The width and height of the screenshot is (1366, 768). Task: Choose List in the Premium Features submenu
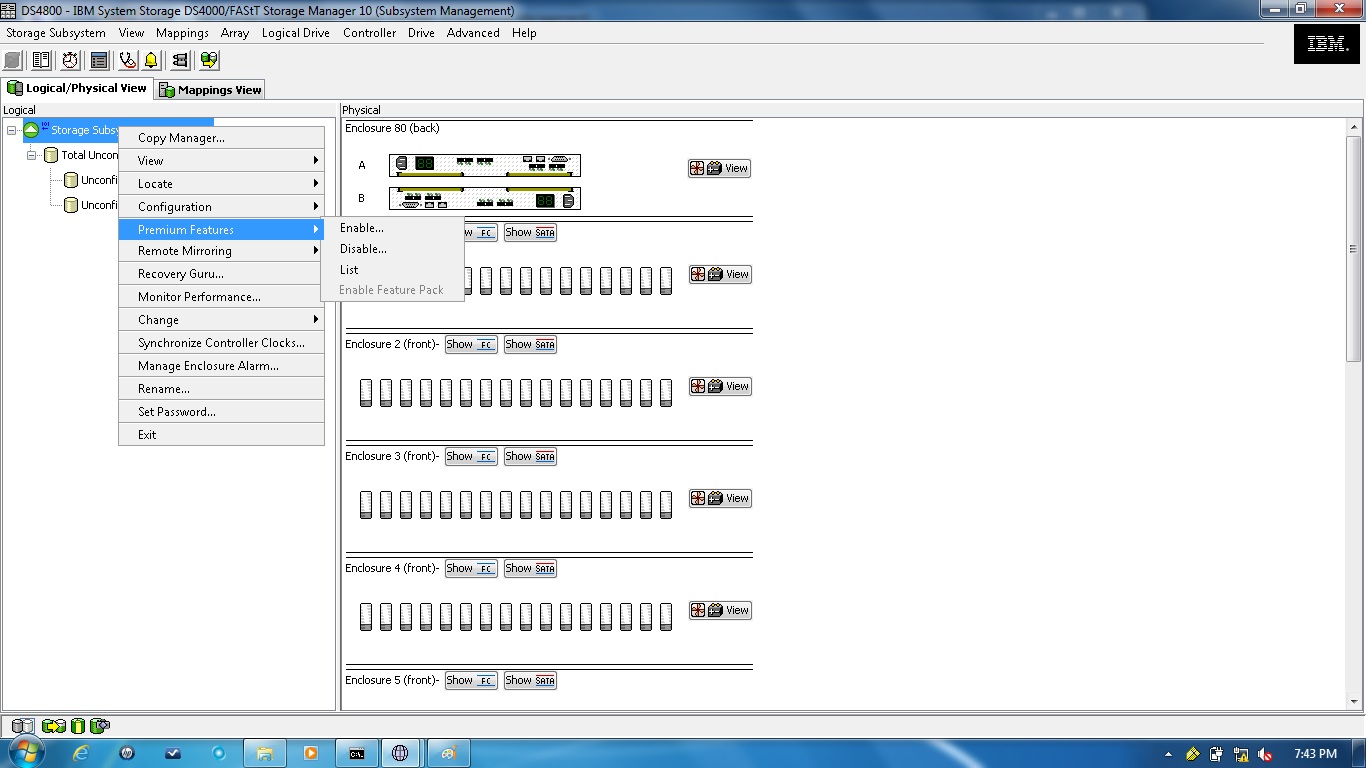click(x=392, y=269)
